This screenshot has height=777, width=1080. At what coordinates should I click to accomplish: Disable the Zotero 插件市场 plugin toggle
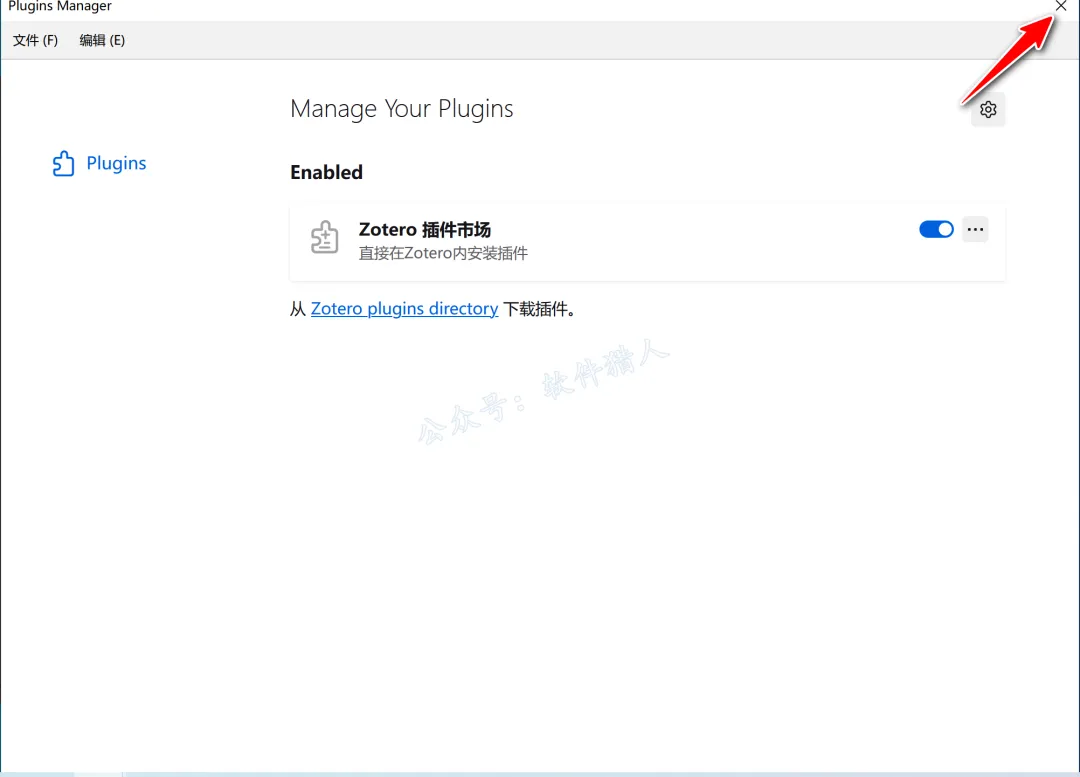[x=936, y=229]
